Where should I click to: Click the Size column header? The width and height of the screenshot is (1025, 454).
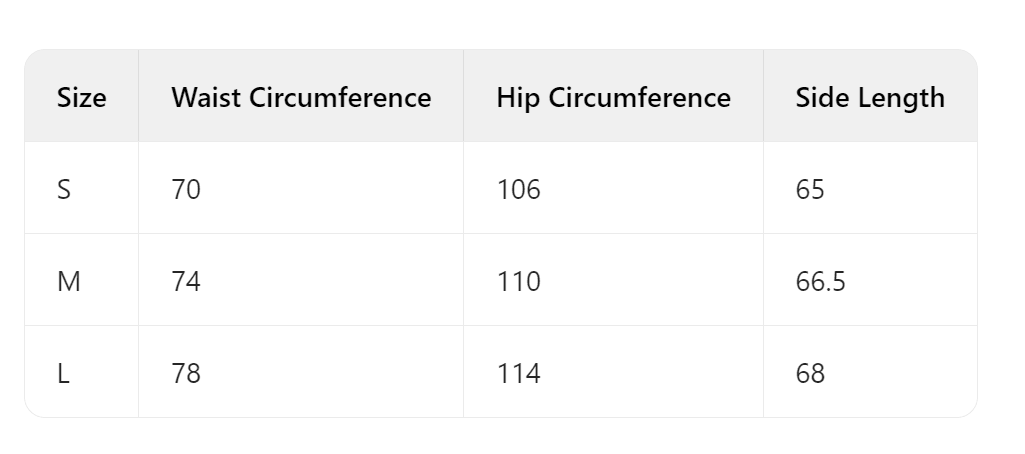coord(82,97)
